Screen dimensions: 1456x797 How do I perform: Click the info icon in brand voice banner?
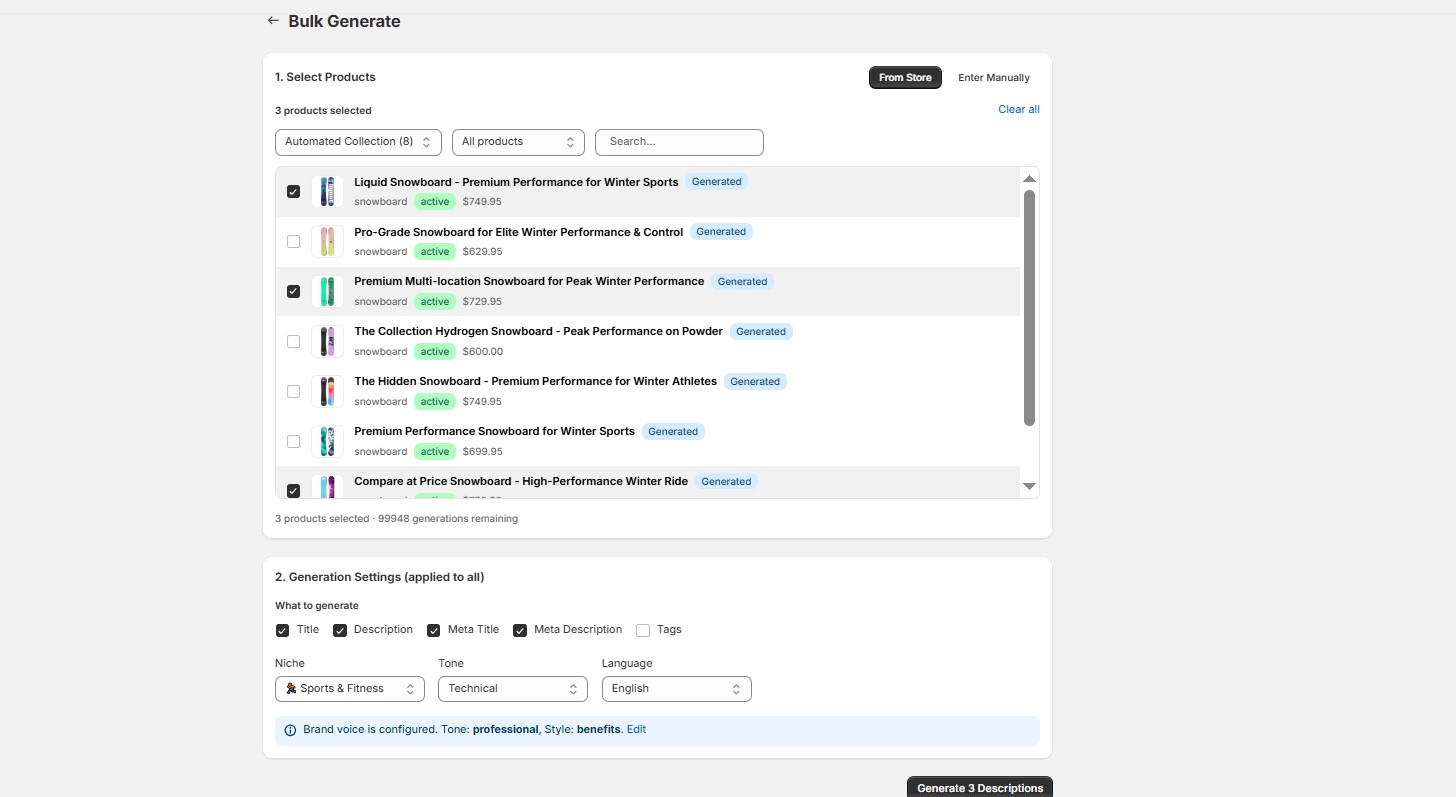290,730
